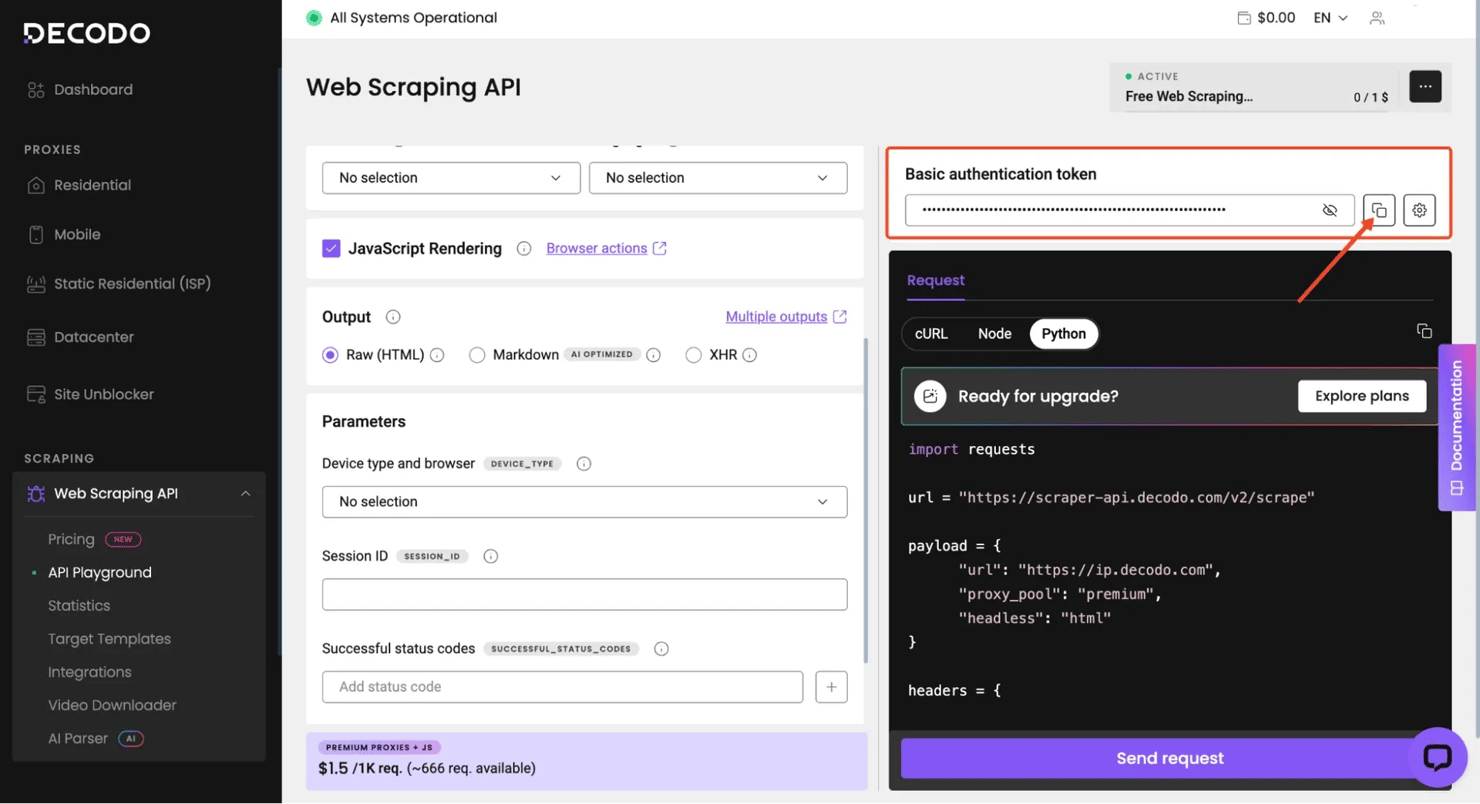The height and width of the screenshot is (804, 1480).
Task: Click the Web Scraping API bug icon
Action: (x=36, y=493)
